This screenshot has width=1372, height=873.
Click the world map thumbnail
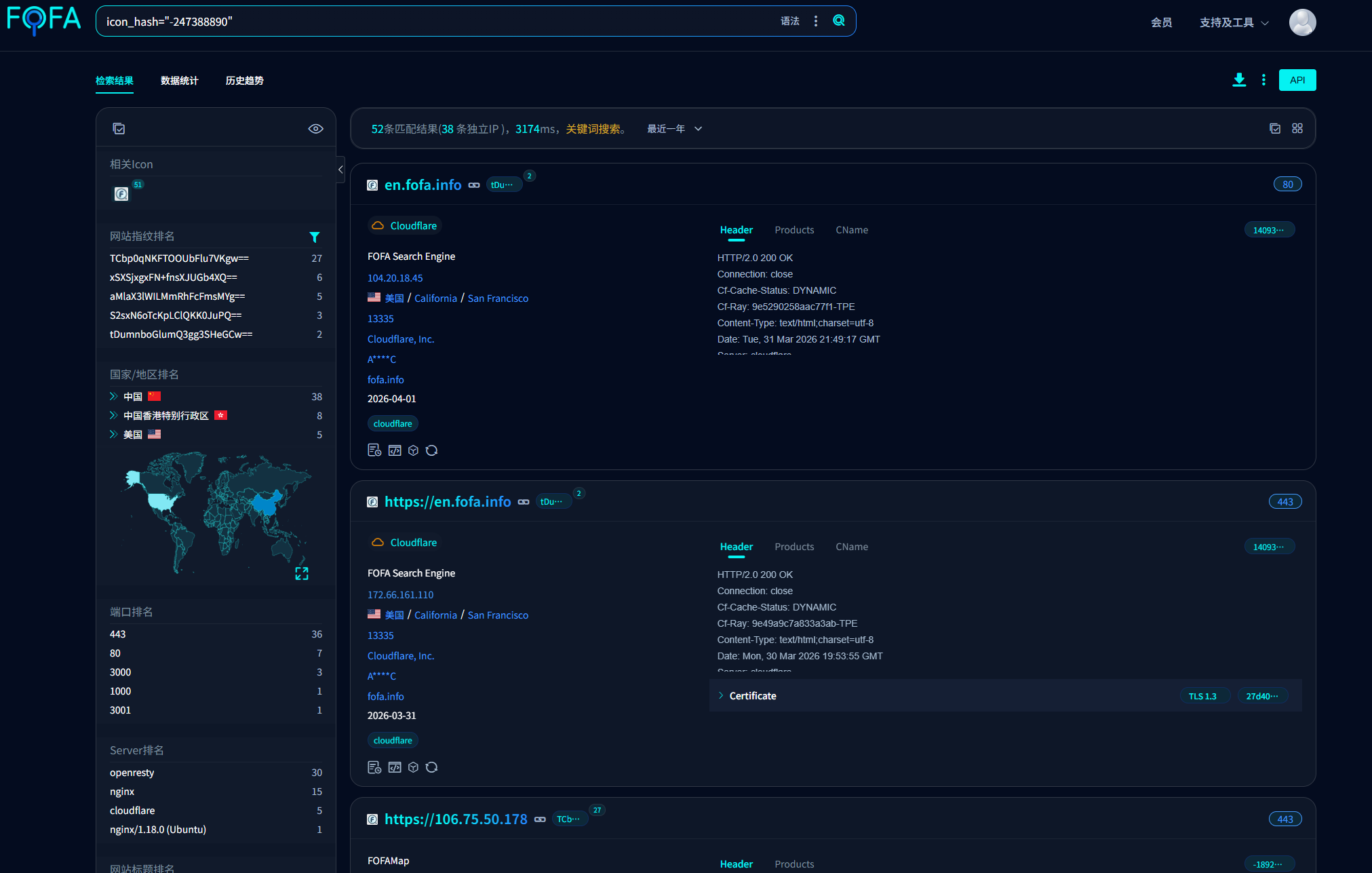[216, 512]
